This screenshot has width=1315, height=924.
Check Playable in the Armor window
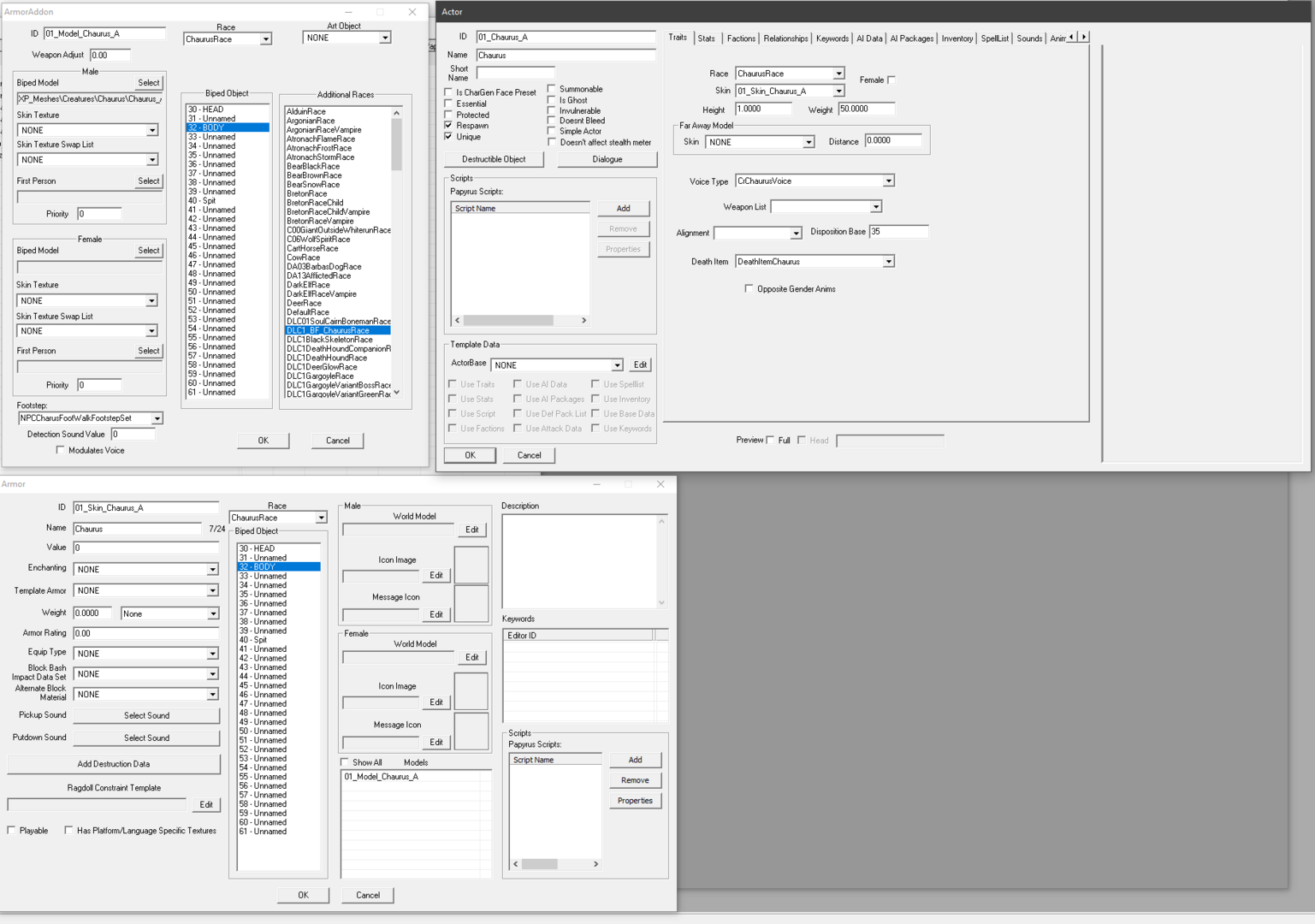[x=12, y=831]
